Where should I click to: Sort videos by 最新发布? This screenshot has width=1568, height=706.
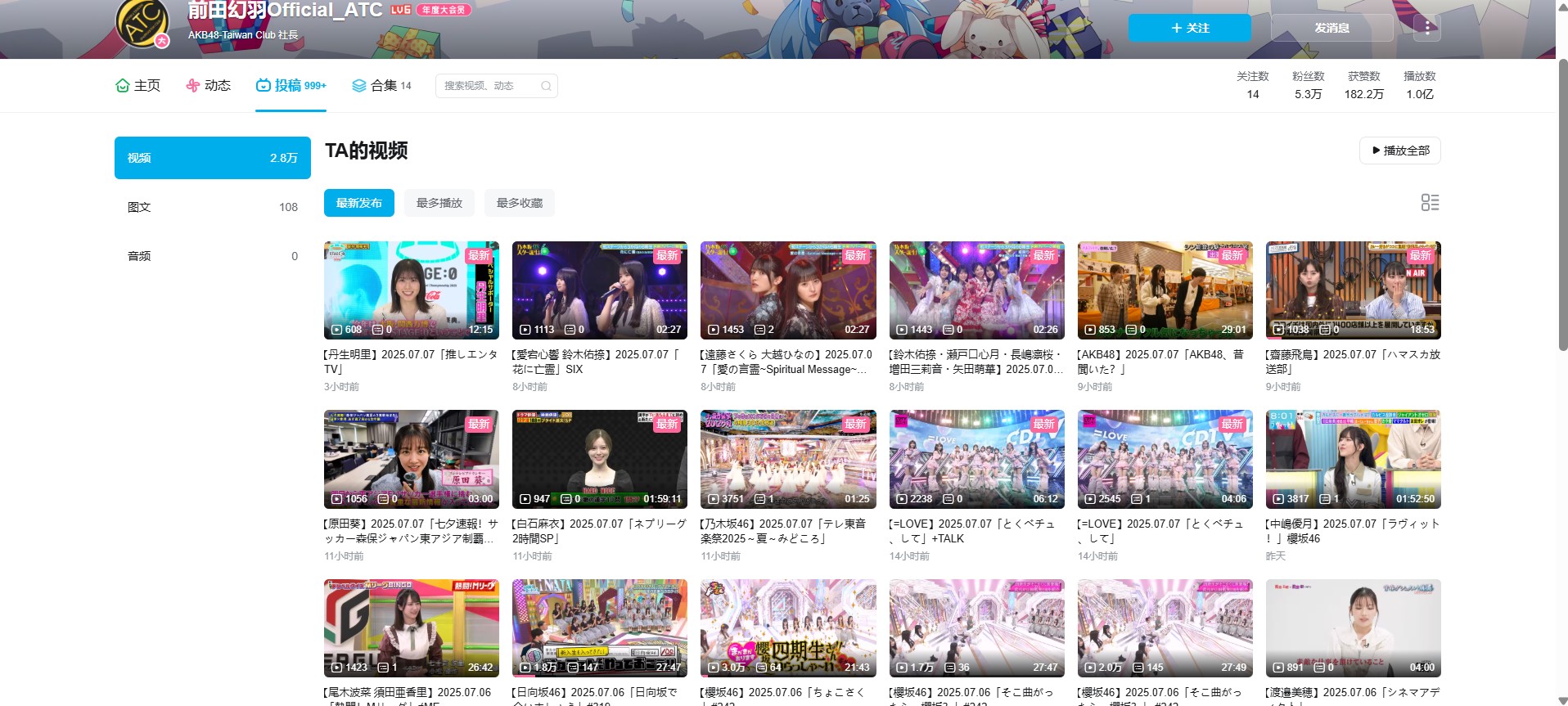click(x=359, y=203)
